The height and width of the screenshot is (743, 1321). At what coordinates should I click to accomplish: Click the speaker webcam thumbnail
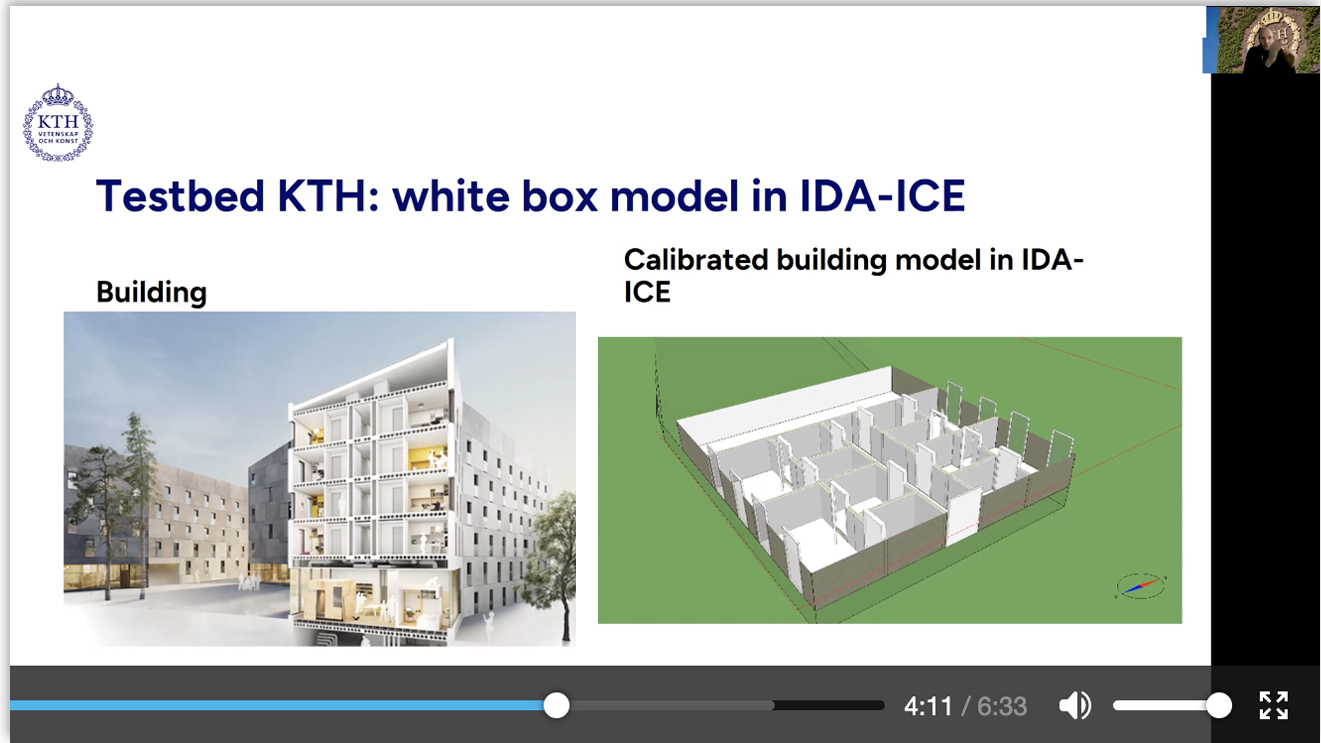pyautogui.click(x=1262, y=40)
